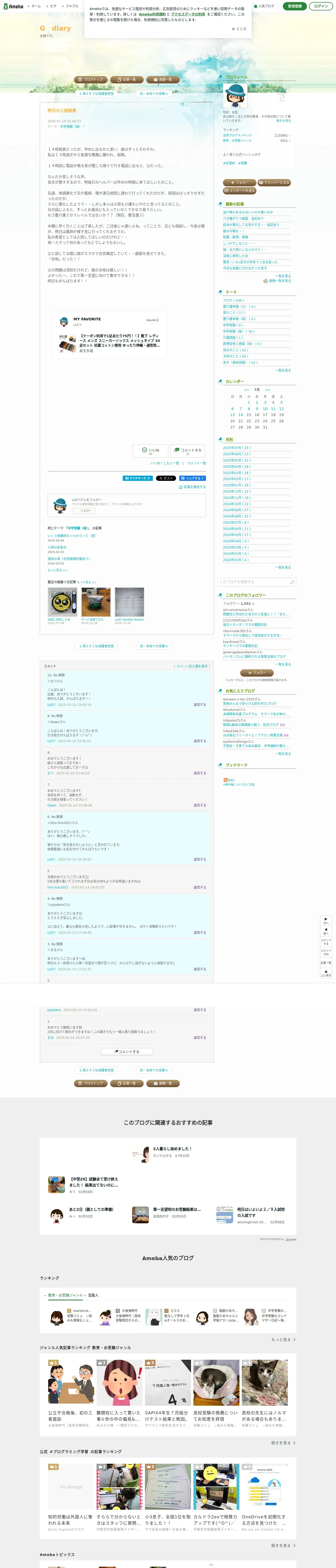
Task: Open commenter name hiro-hiro2021
Action: [58, 887]
